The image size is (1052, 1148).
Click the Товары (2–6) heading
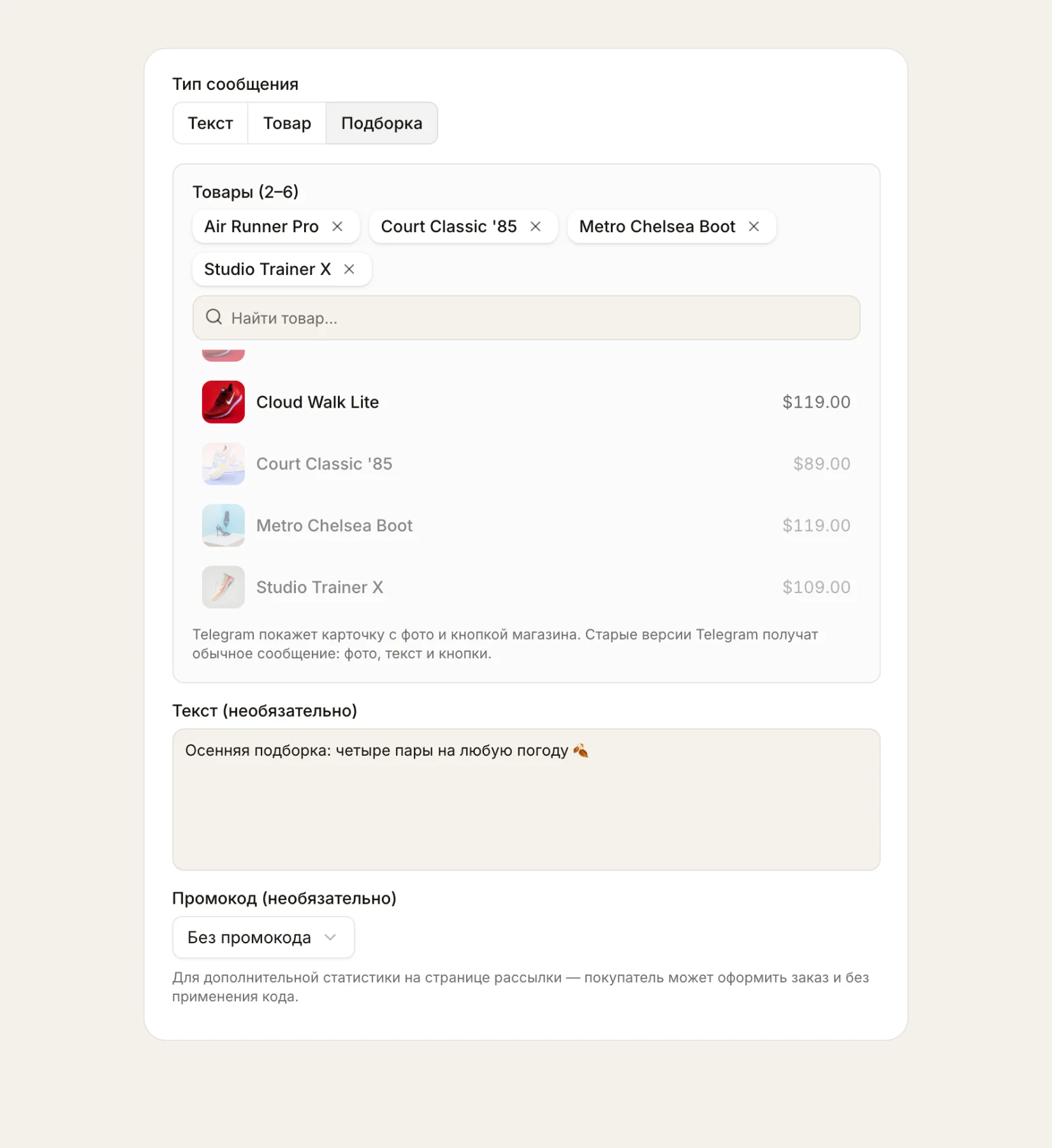(245, 191)
